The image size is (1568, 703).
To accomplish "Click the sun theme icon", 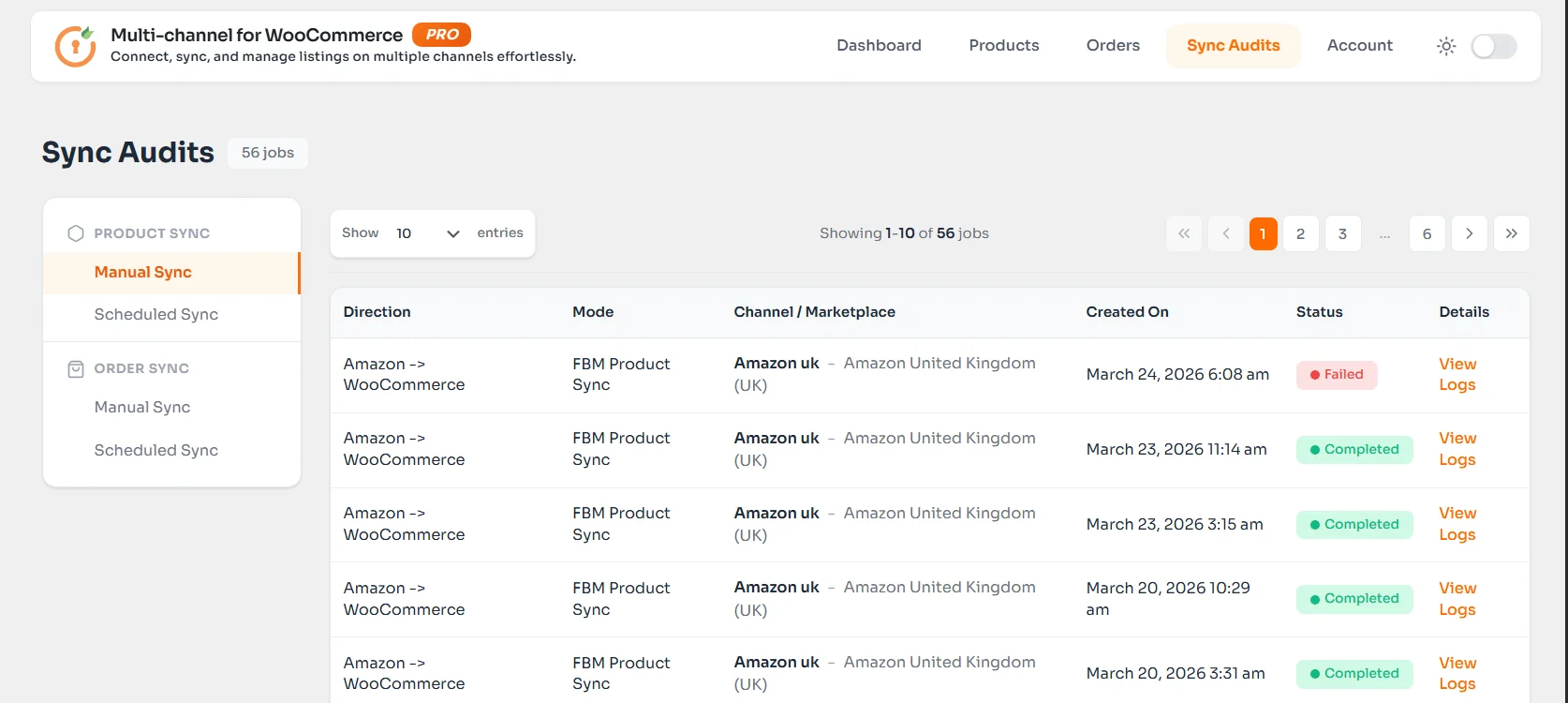I will click(1446, 46).
